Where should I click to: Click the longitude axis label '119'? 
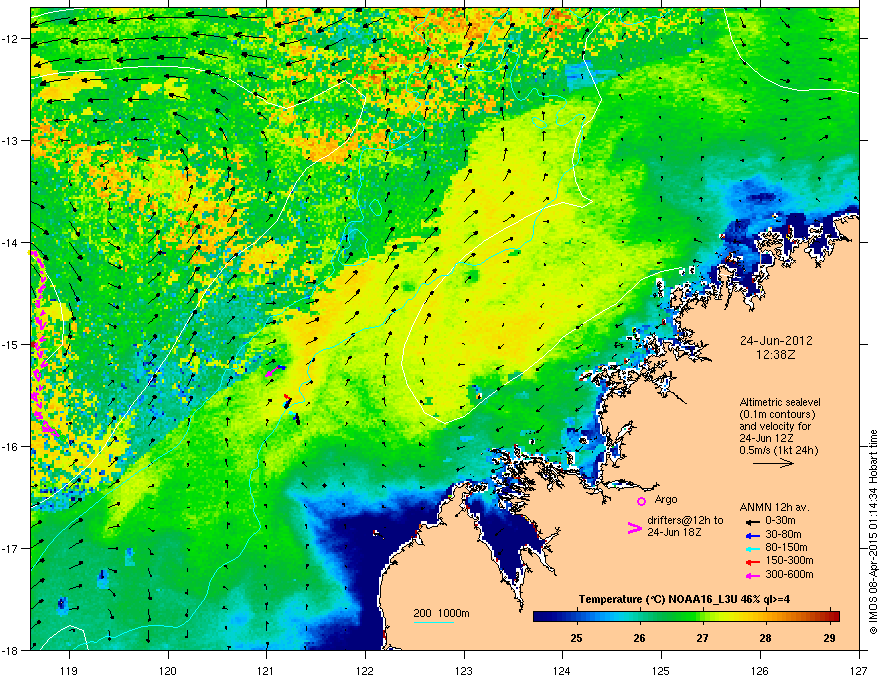[70, 670]
